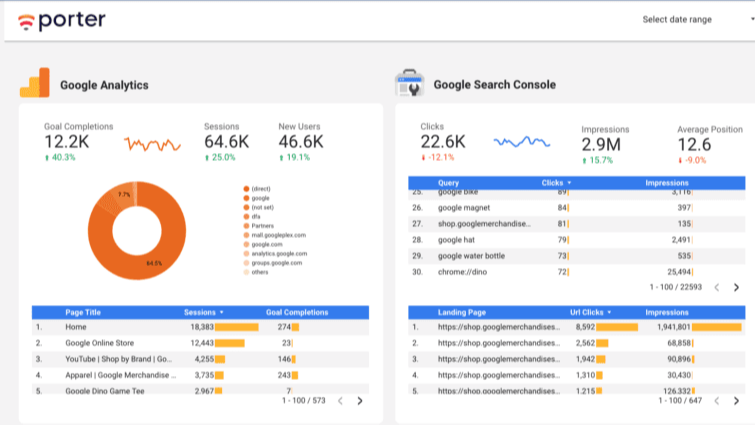Go to previous page of Page Title table
Screen dimensions: 755x425
pyautogui.click(x=338, y=400)
